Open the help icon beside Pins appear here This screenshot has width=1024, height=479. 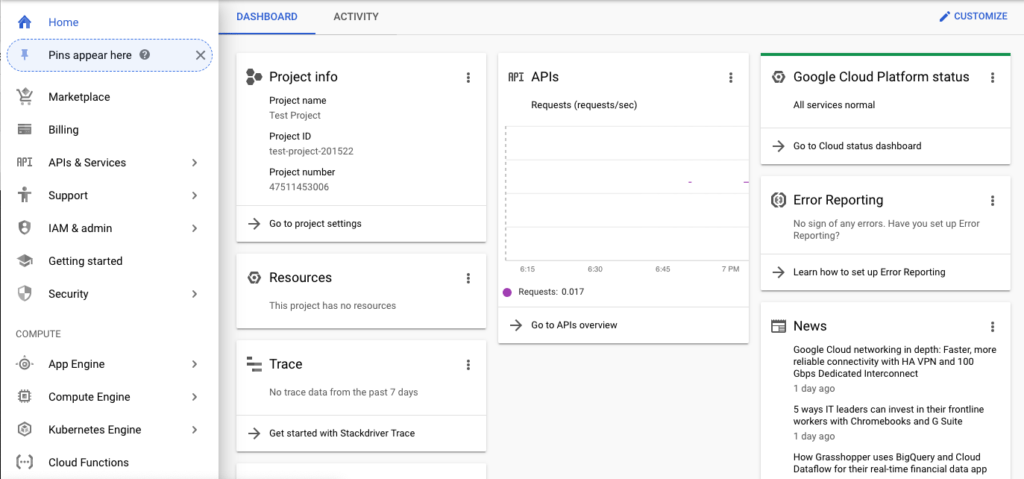[x=145, y=55]
